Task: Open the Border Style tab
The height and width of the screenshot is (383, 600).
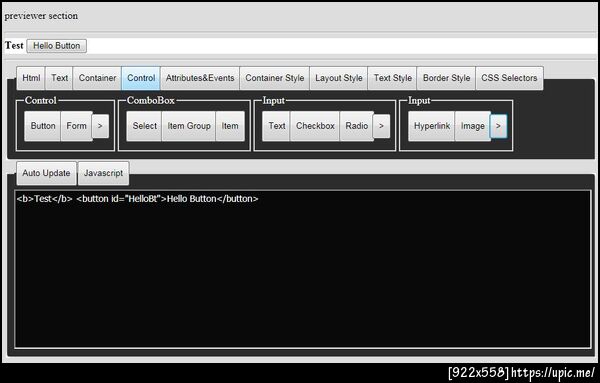Action: (x=446, y=78)
